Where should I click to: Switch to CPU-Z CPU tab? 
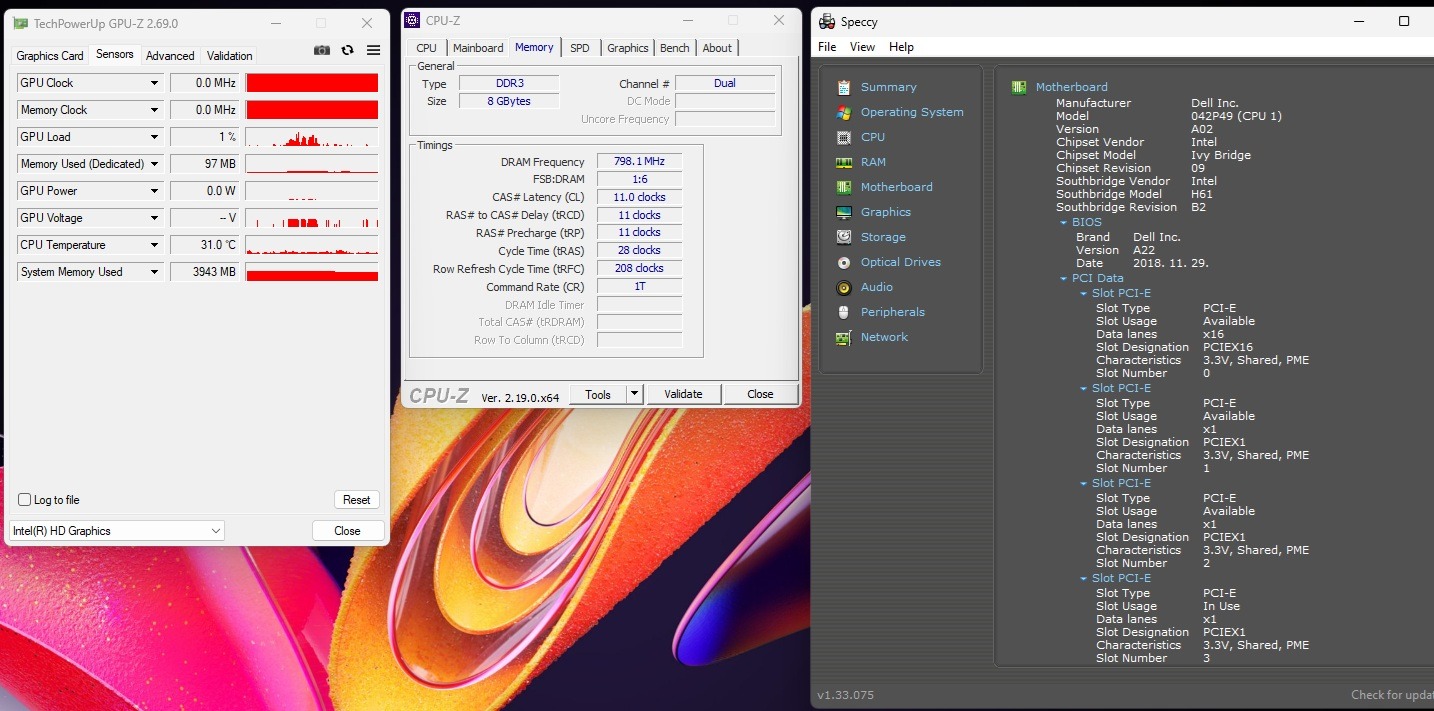coord(427,48)
